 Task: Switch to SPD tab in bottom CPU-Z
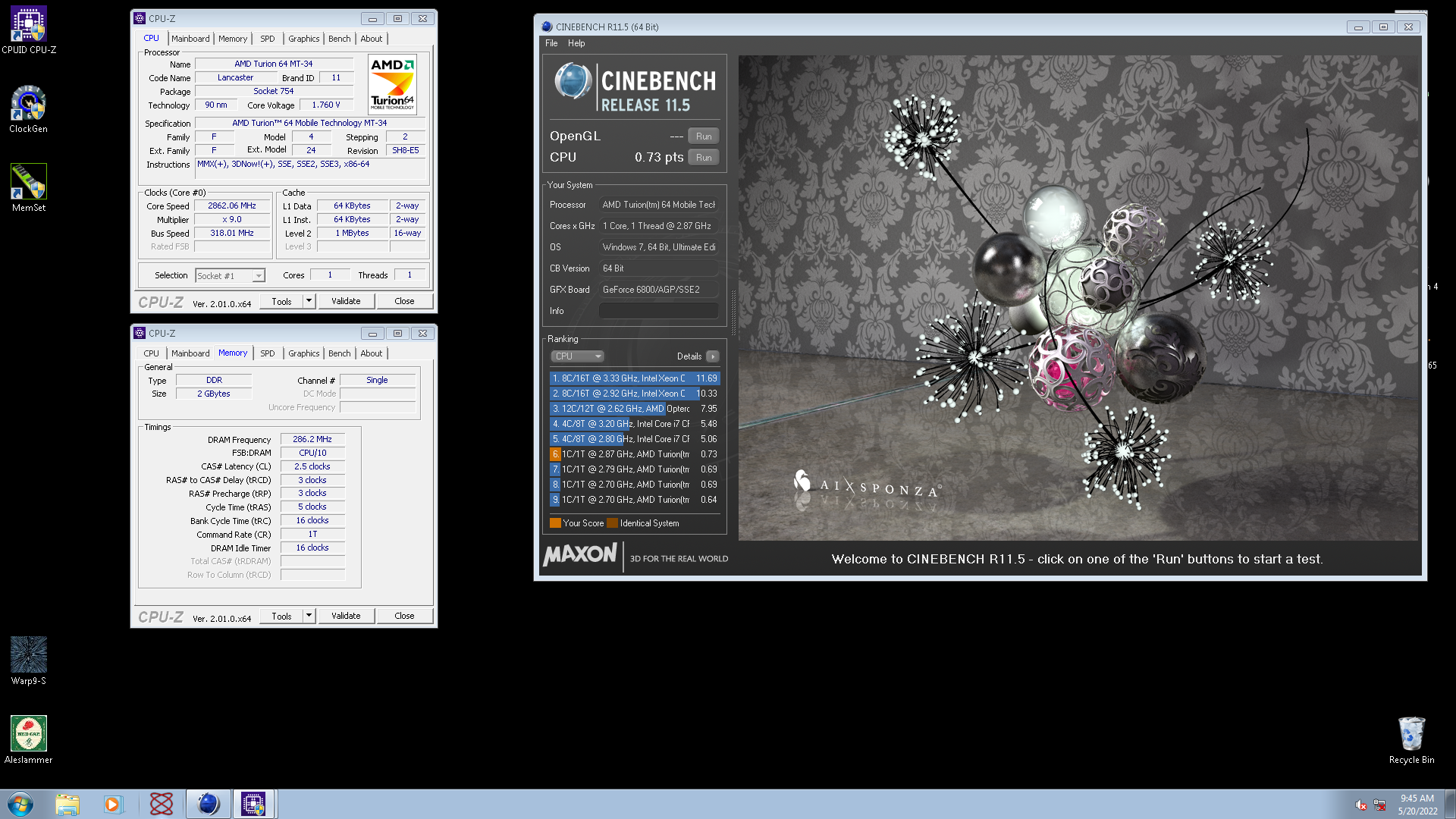(268, 353)
